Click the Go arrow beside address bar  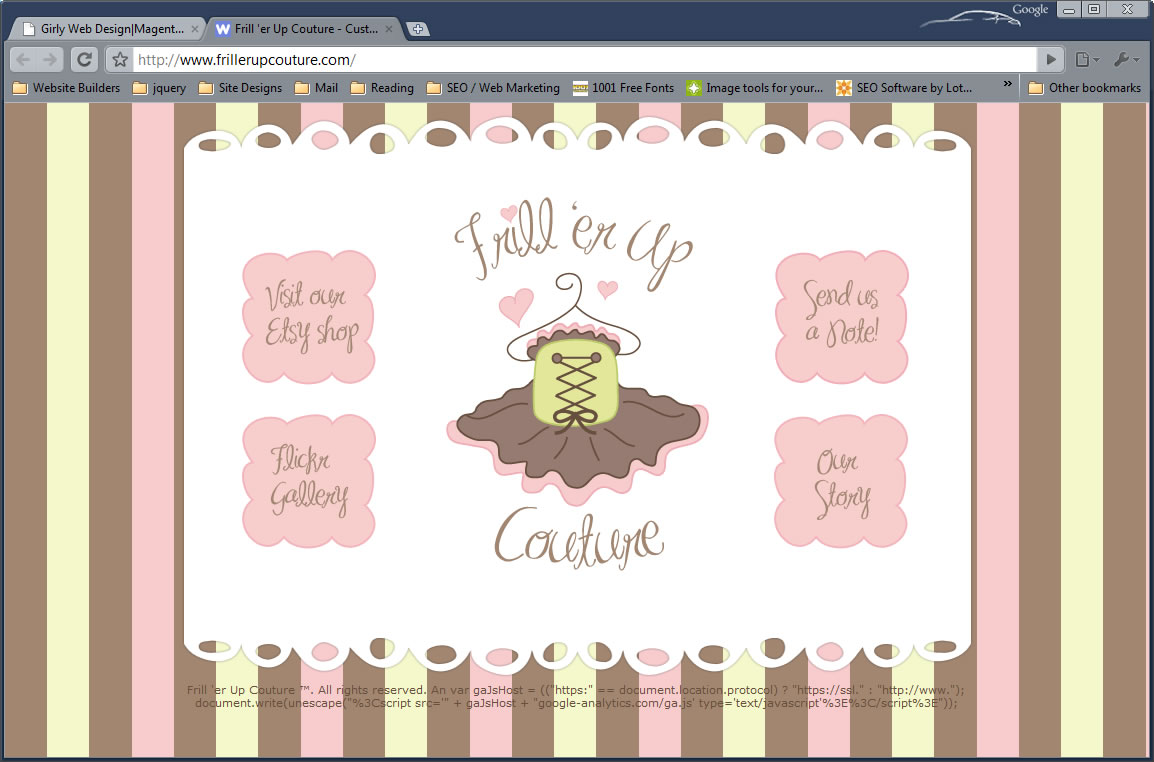(1050, 60)
